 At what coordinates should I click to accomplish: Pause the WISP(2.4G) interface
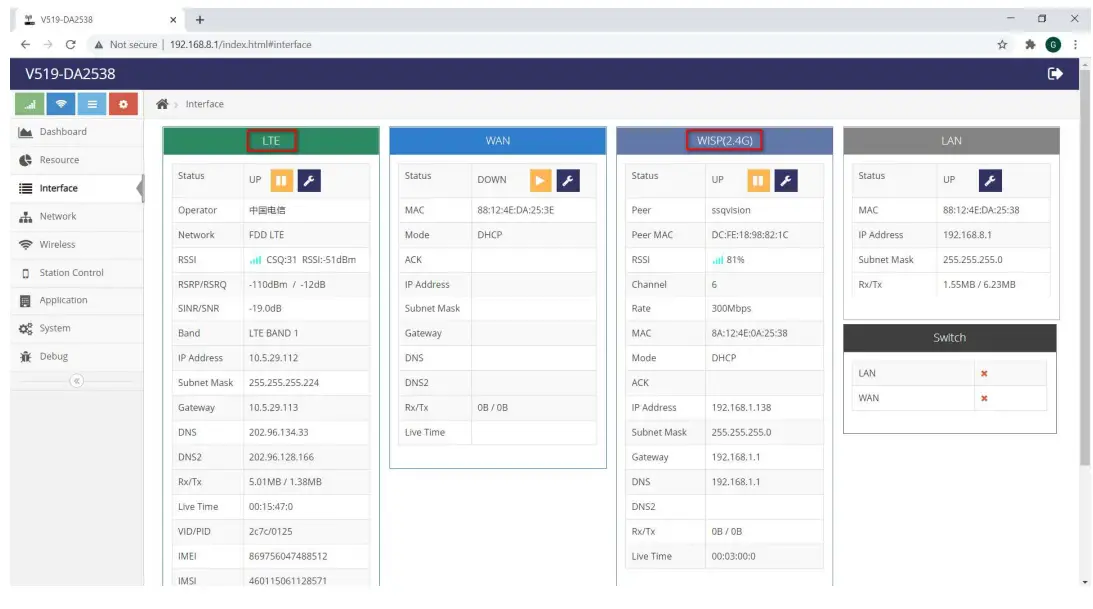click(758, 180)
